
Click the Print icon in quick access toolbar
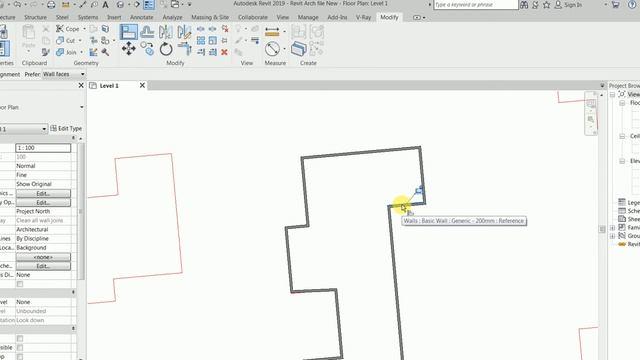tap(51, 4)
